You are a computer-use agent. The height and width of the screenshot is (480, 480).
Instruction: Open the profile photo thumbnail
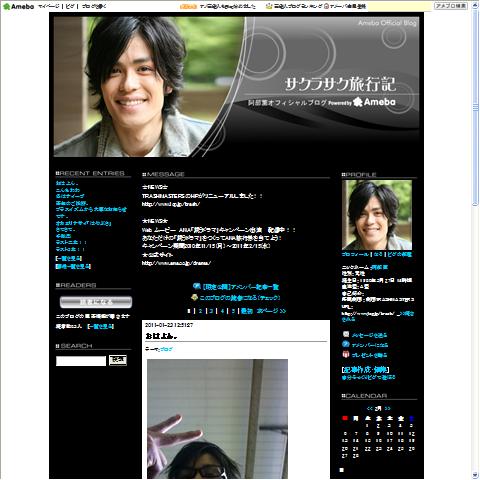pos(377,215)
